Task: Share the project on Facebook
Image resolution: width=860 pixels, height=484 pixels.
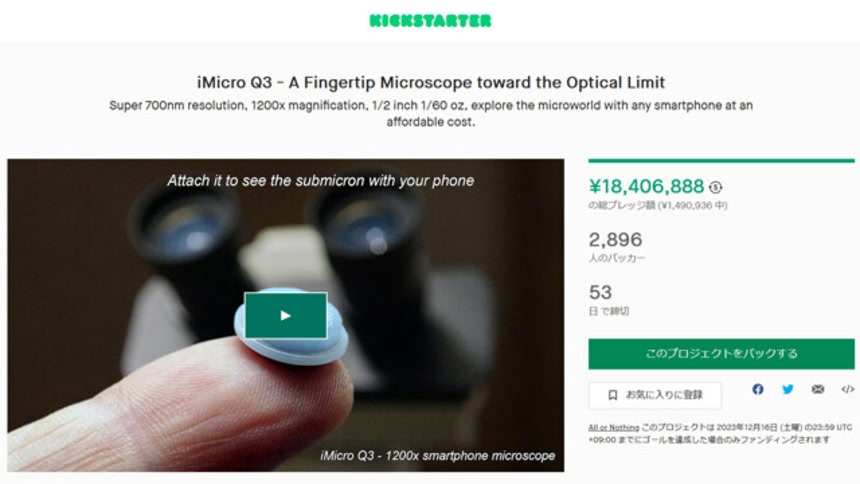Action: tap(758, 389)
